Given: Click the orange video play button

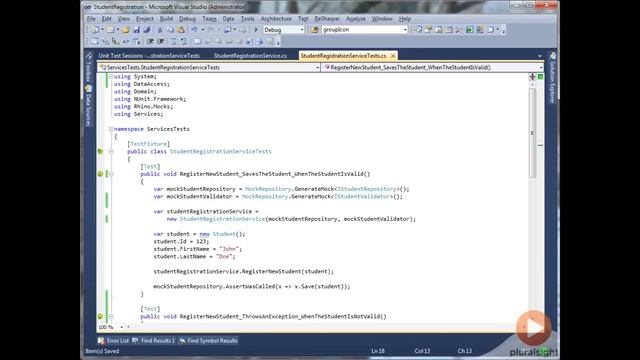Looking at the screenshot, I should [533, 327].
